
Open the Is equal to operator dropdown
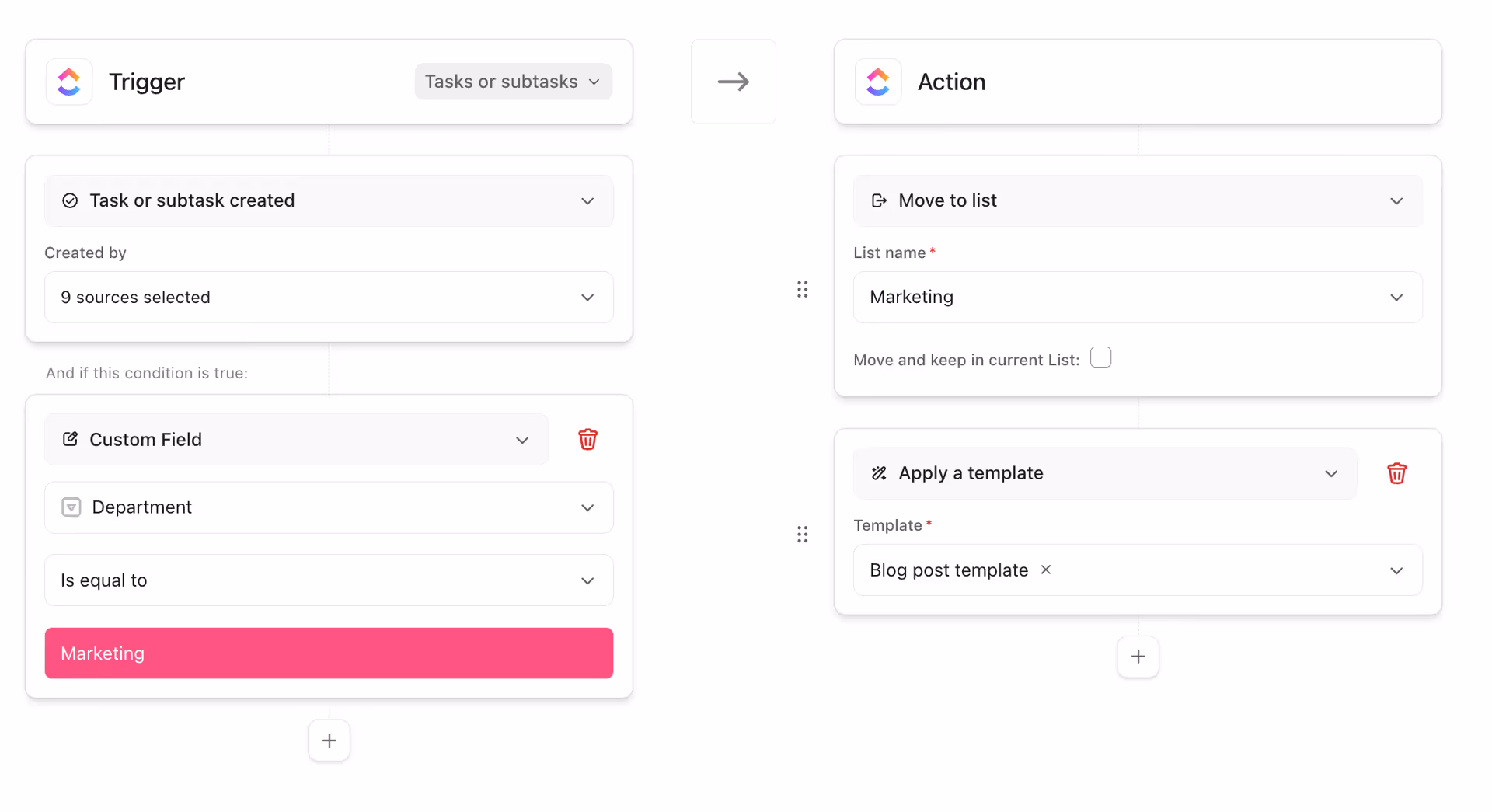tap(329, 580)
